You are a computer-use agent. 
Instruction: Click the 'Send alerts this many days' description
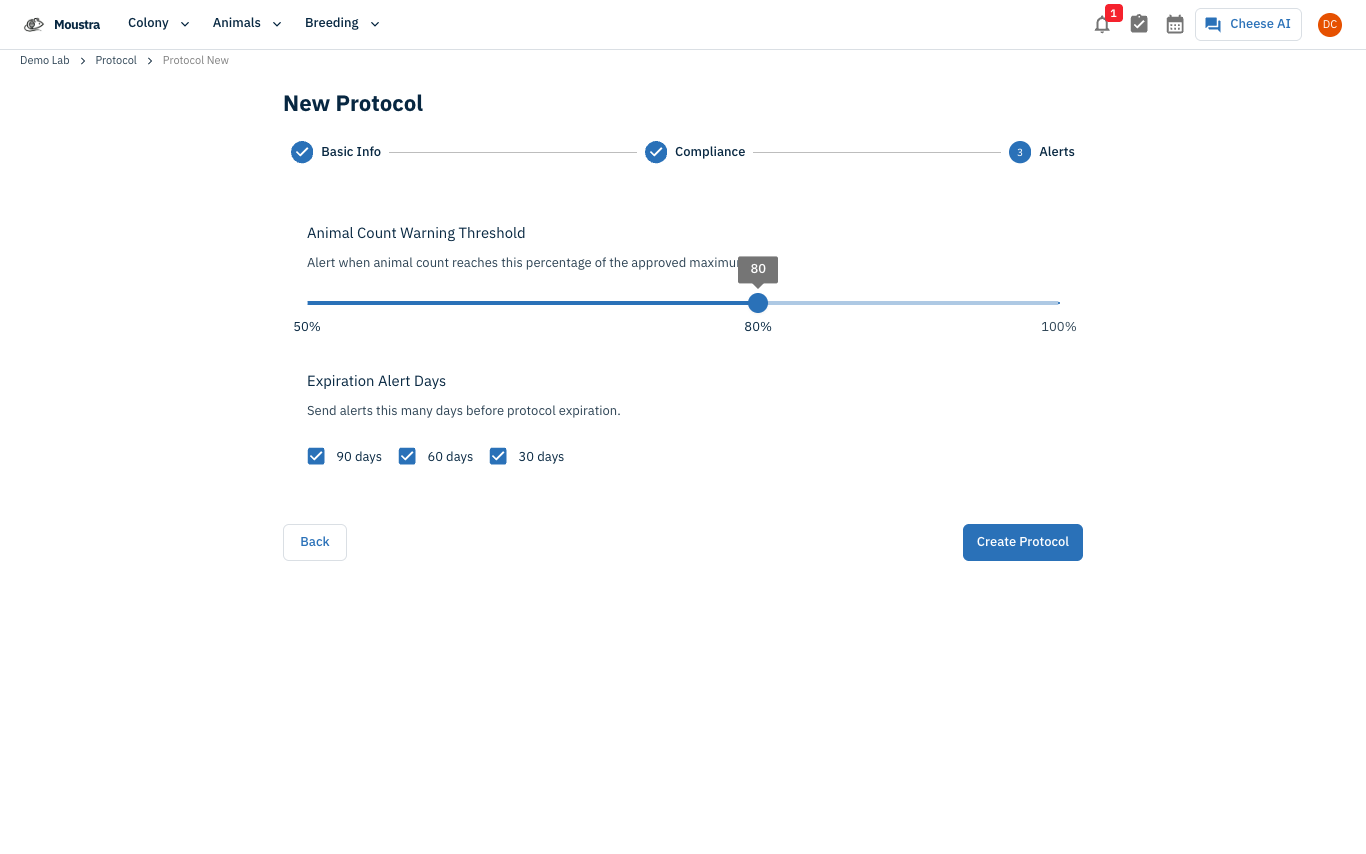tap(464, 411)
